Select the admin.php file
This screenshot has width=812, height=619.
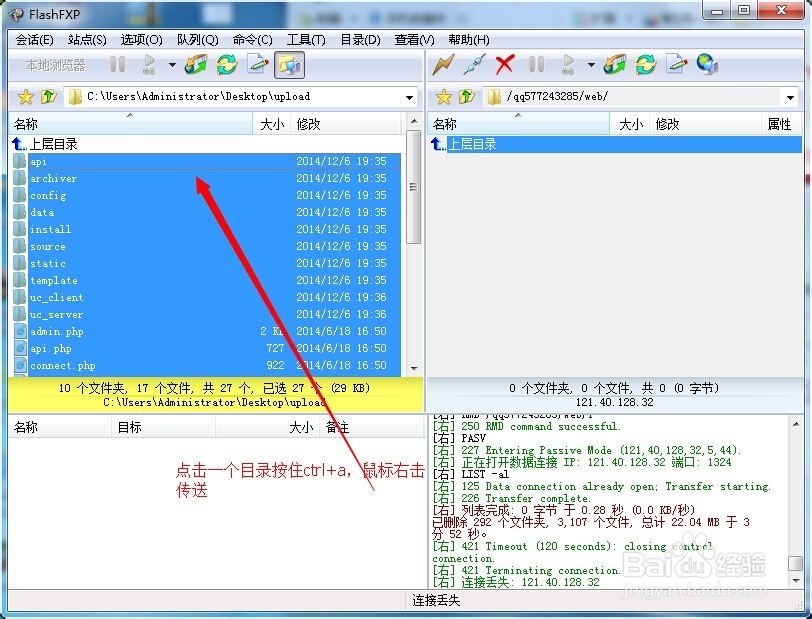coord(205,332)
